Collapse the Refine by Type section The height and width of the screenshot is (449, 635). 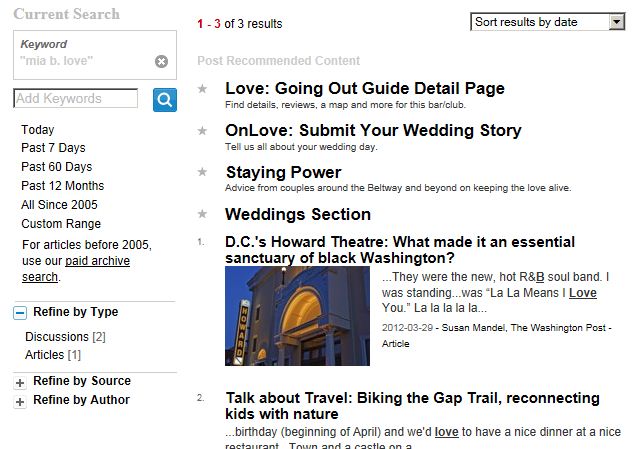(20, 313)
